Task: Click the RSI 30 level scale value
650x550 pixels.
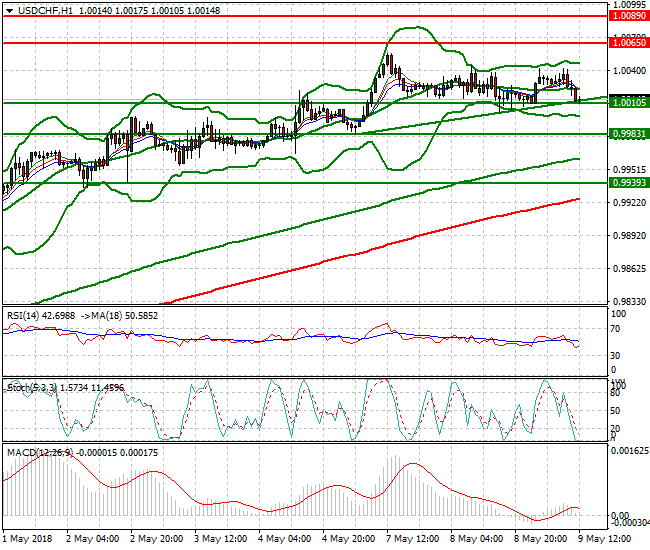Action: coord(616,356)
